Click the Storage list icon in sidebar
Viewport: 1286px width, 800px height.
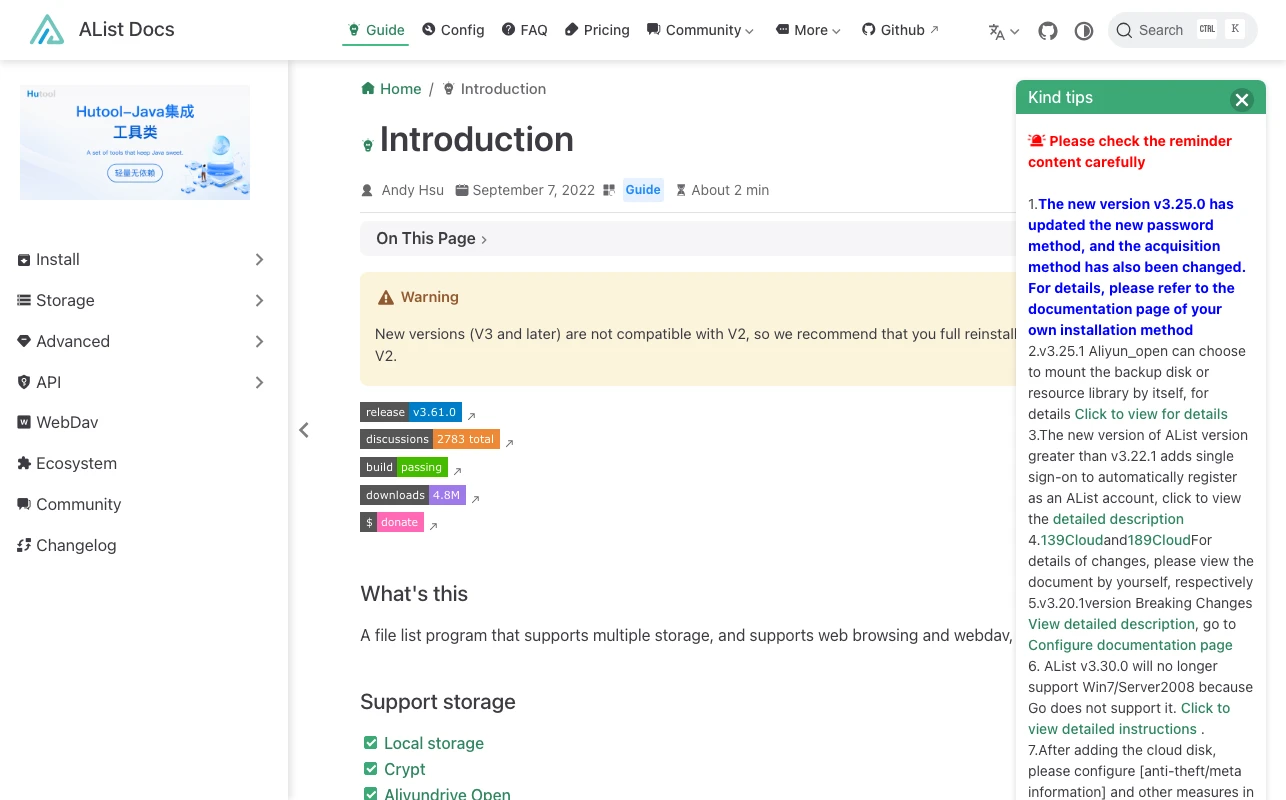(x=24, y=300)
